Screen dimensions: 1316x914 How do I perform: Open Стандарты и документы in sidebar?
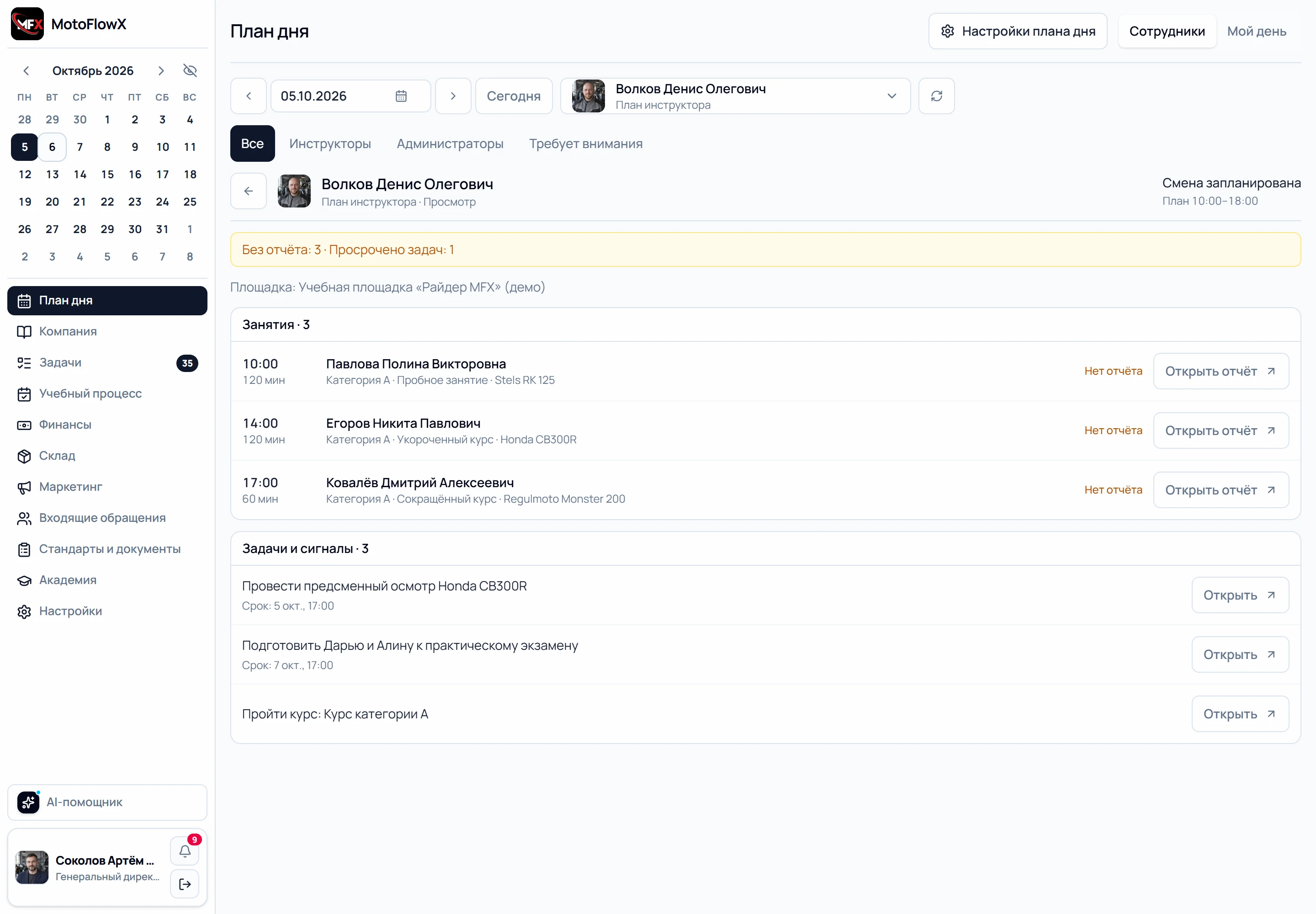click(x=107, y=549)
